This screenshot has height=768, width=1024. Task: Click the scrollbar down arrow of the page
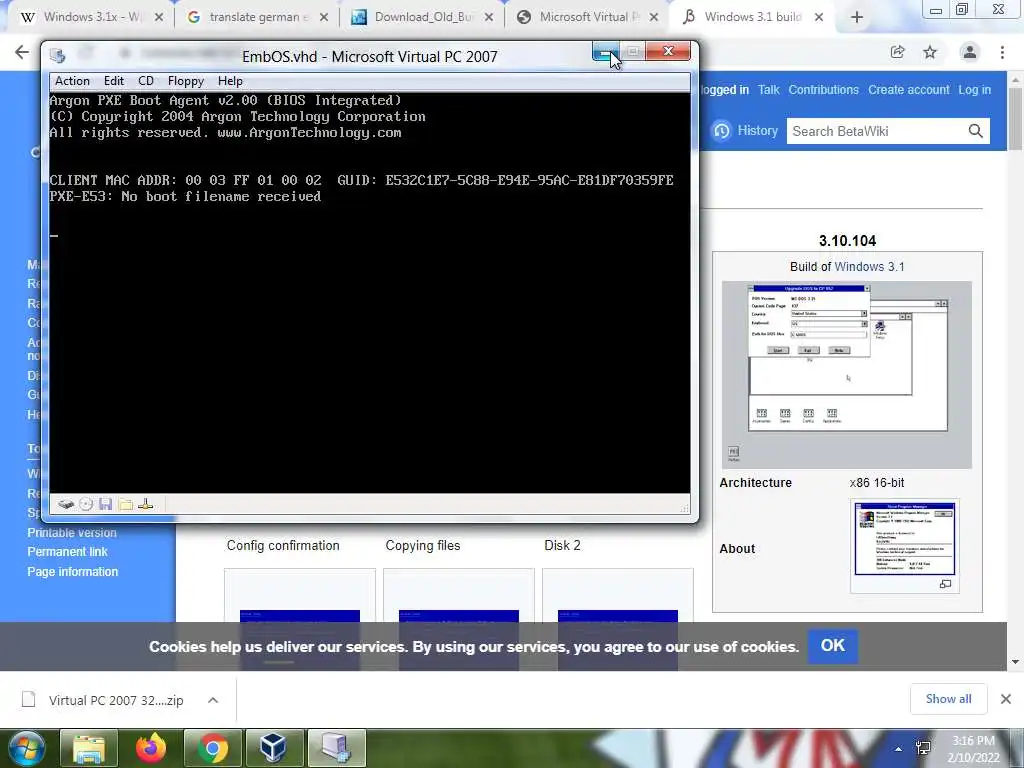[x=1015, y=662]
